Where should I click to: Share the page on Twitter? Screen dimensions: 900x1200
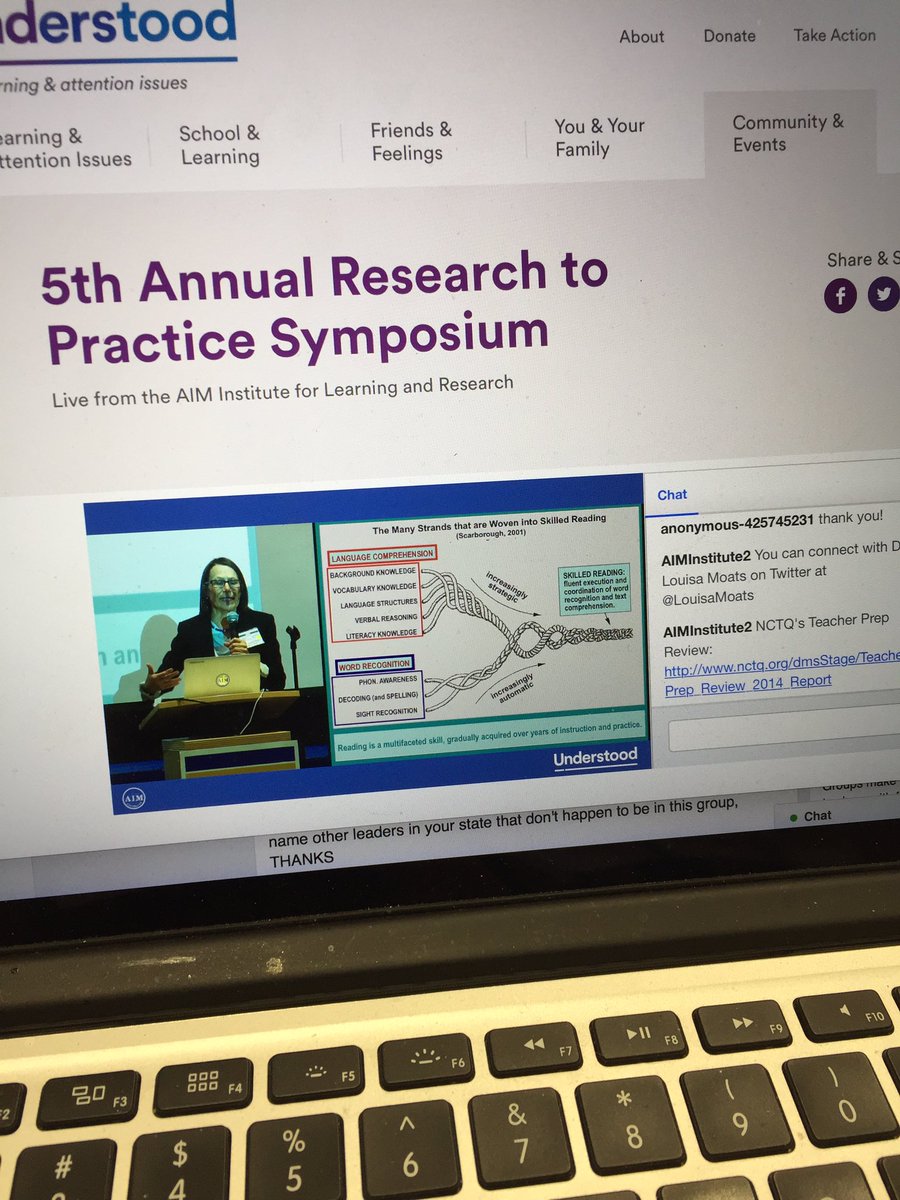[882, 296]
